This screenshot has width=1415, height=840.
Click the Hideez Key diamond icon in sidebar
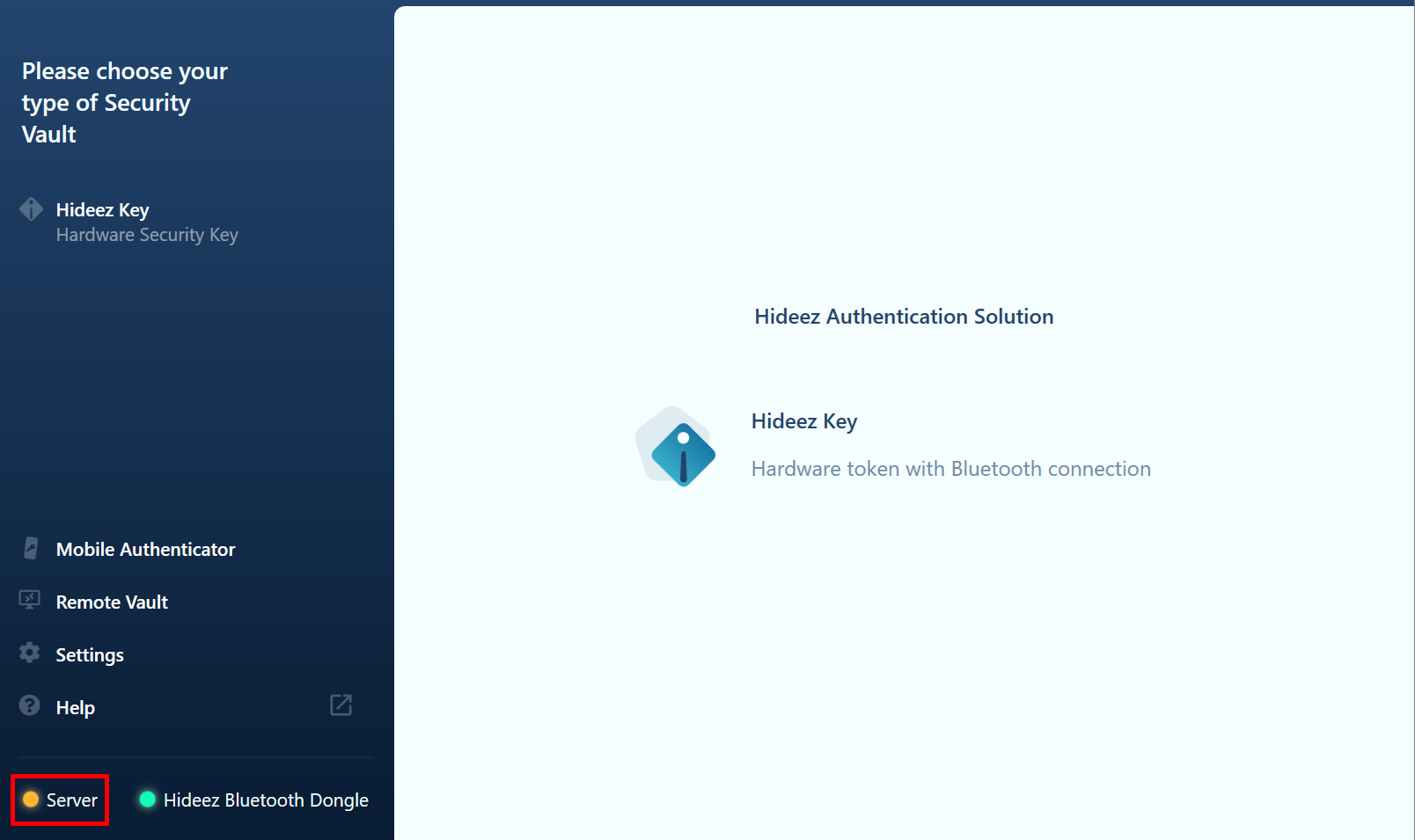32,209
